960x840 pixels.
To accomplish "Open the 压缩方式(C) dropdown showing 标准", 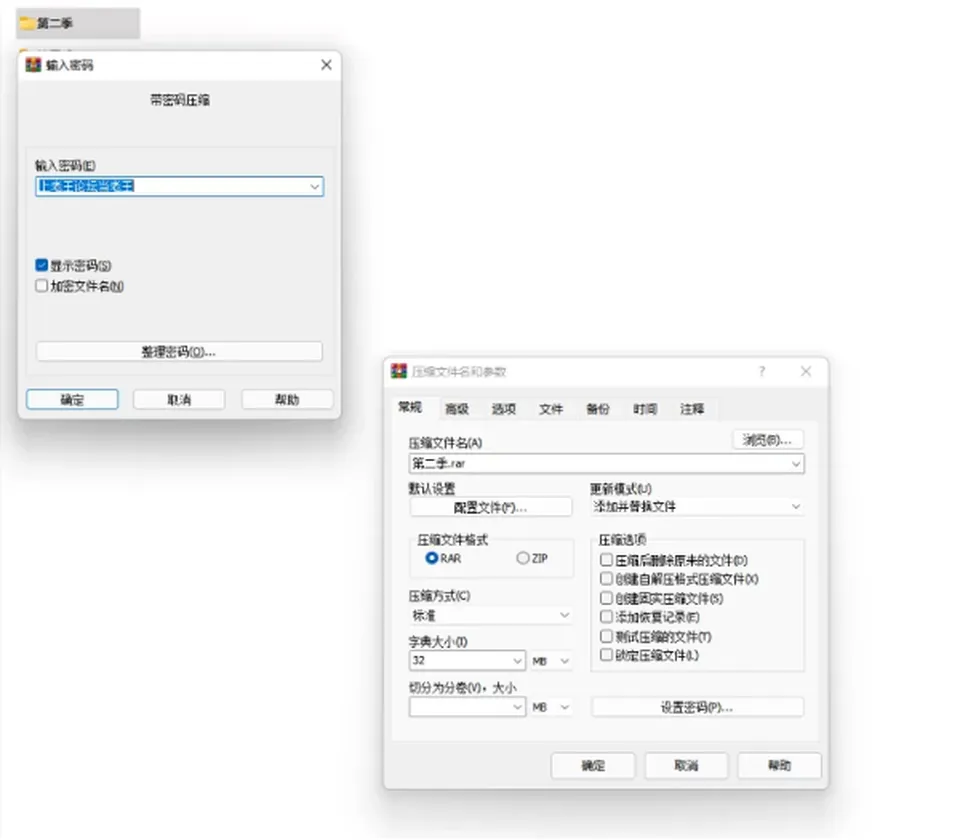I will click(490, 615).
